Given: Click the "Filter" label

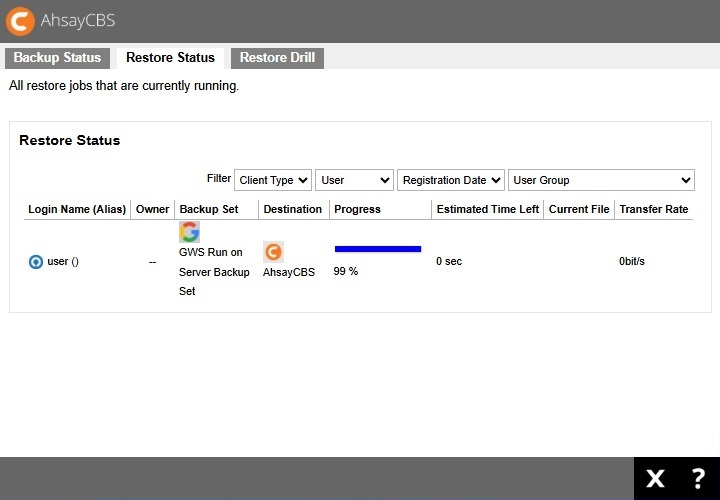Looking at the screenshot, I should (x=219, y=178).
